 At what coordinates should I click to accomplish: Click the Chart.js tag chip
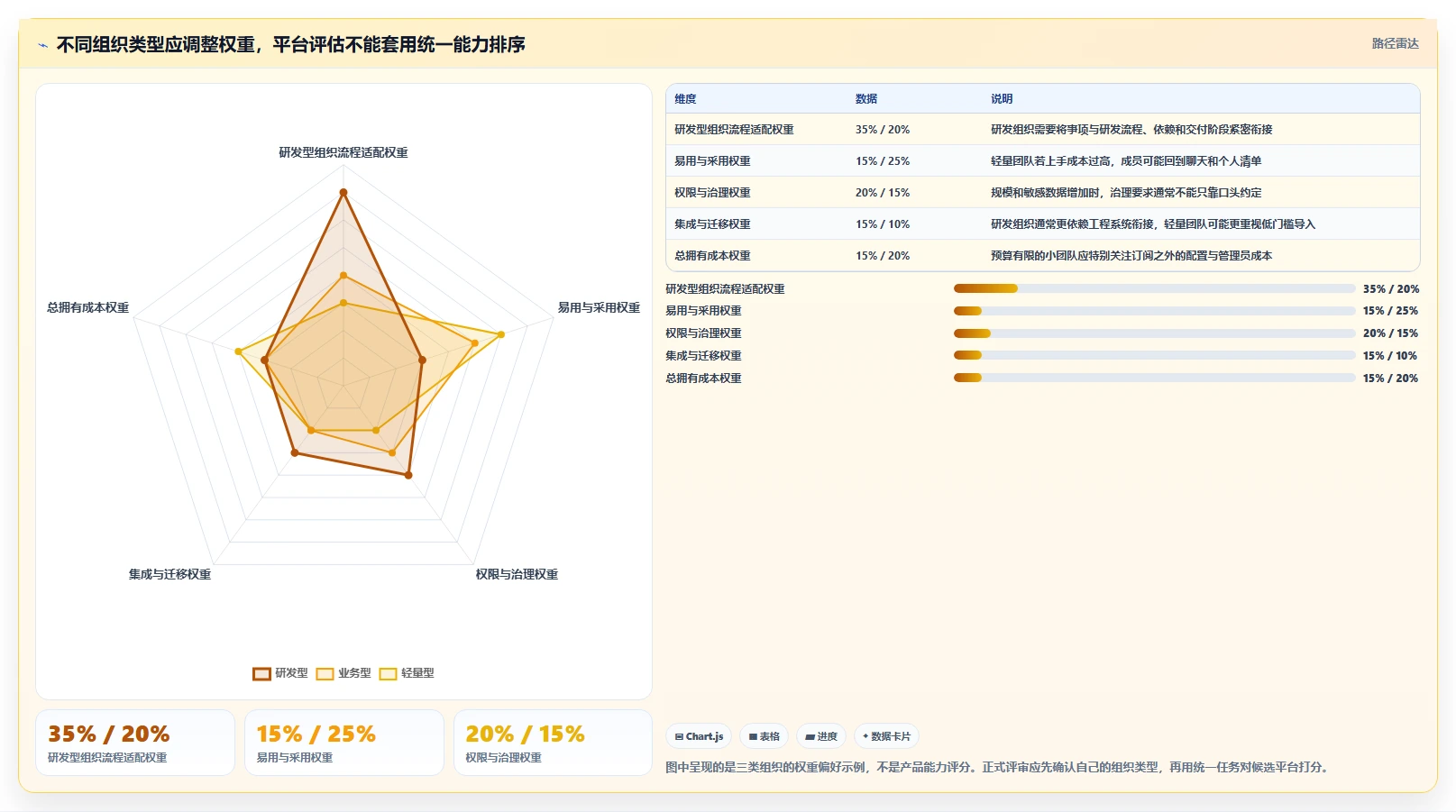click(x=699, y=736)
